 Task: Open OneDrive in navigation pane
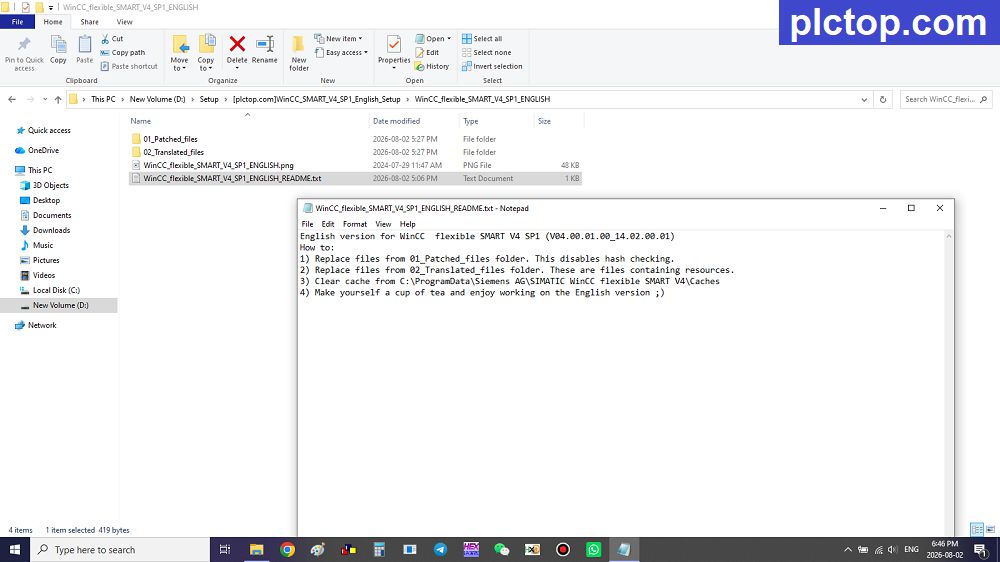pyautogui.click(x=43, y=151)
